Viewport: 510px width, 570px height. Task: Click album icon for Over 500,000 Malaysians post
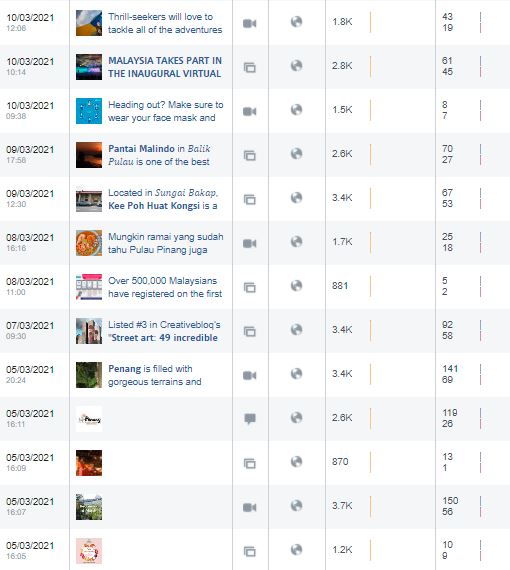[249, 288]
